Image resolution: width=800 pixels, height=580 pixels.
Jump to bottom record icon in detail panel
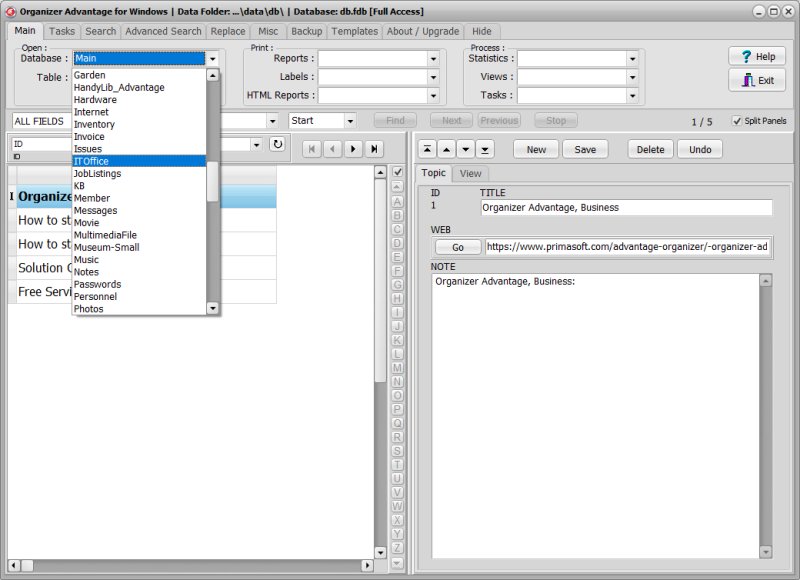click(x=485, y=149)
